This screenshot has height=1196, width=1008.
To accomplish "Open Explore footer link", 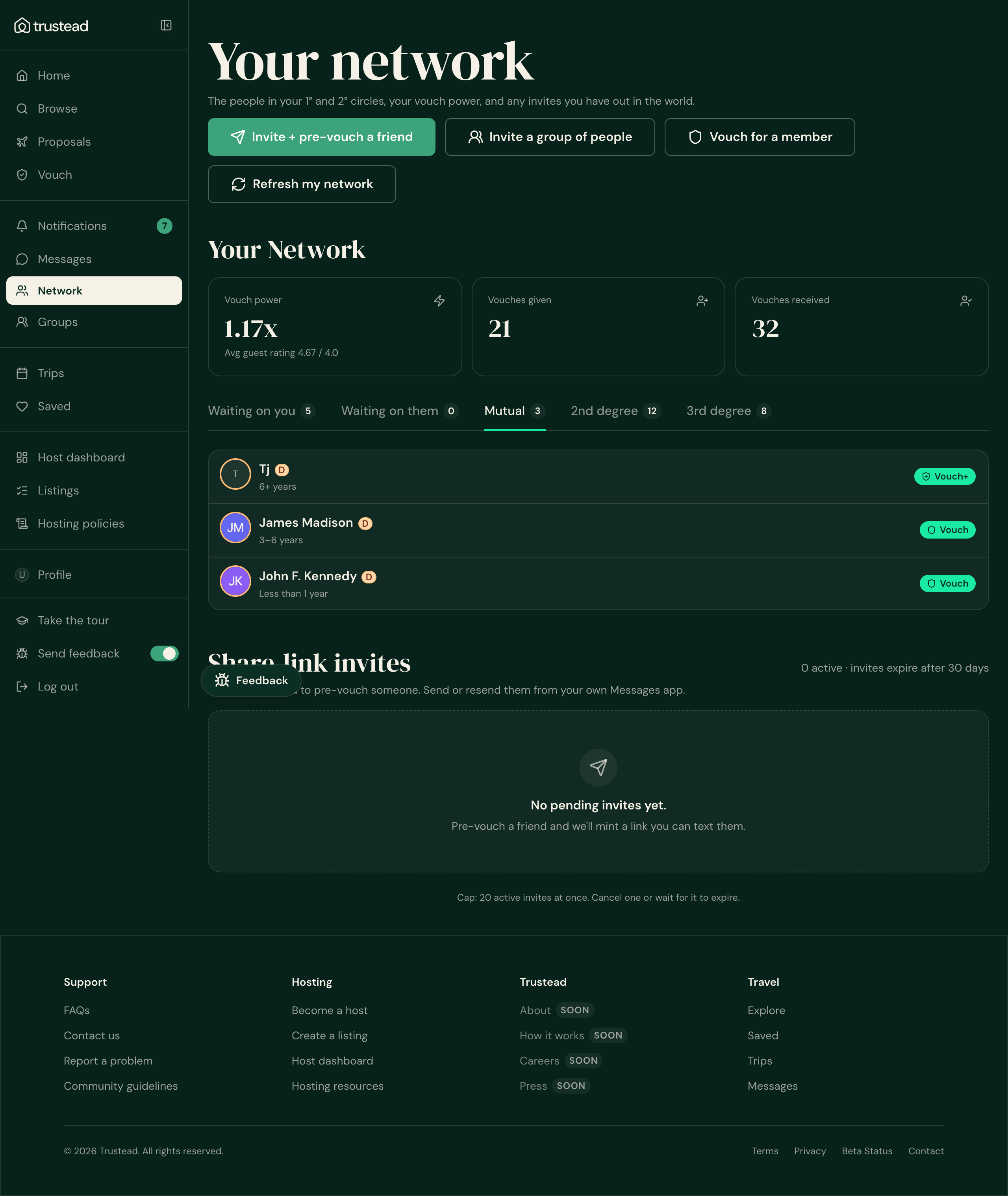I will click(x=766, y=1010).
